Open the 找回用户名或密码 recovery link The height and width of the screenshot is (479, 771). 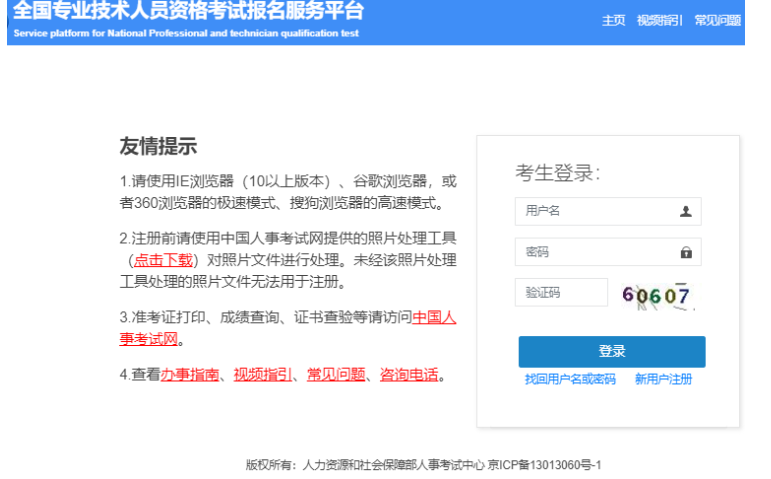click(x=570, y=380)
